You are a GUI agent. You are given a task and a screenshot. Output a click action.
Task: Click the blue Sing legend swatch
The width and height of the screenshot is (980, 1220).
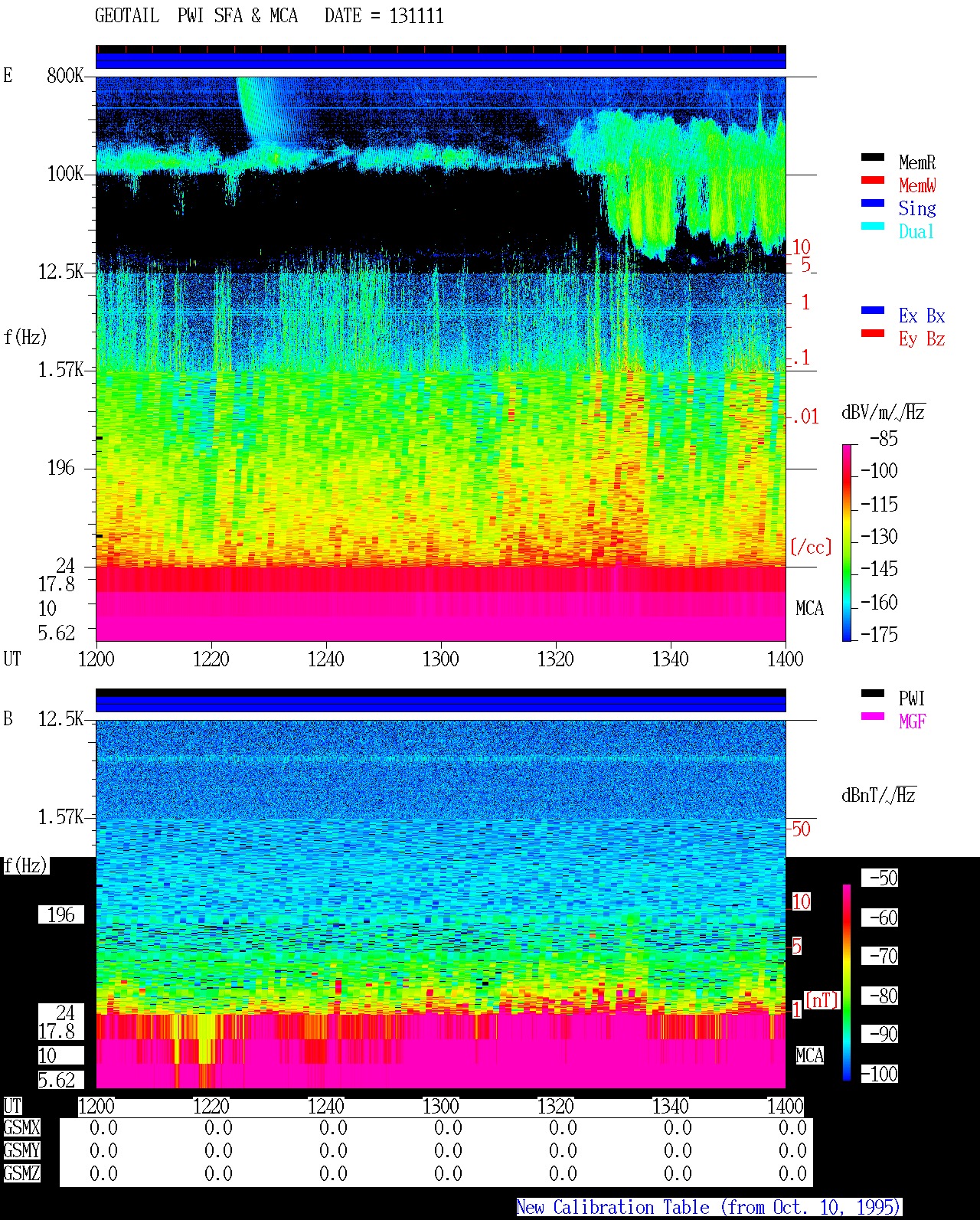point(873,203)
